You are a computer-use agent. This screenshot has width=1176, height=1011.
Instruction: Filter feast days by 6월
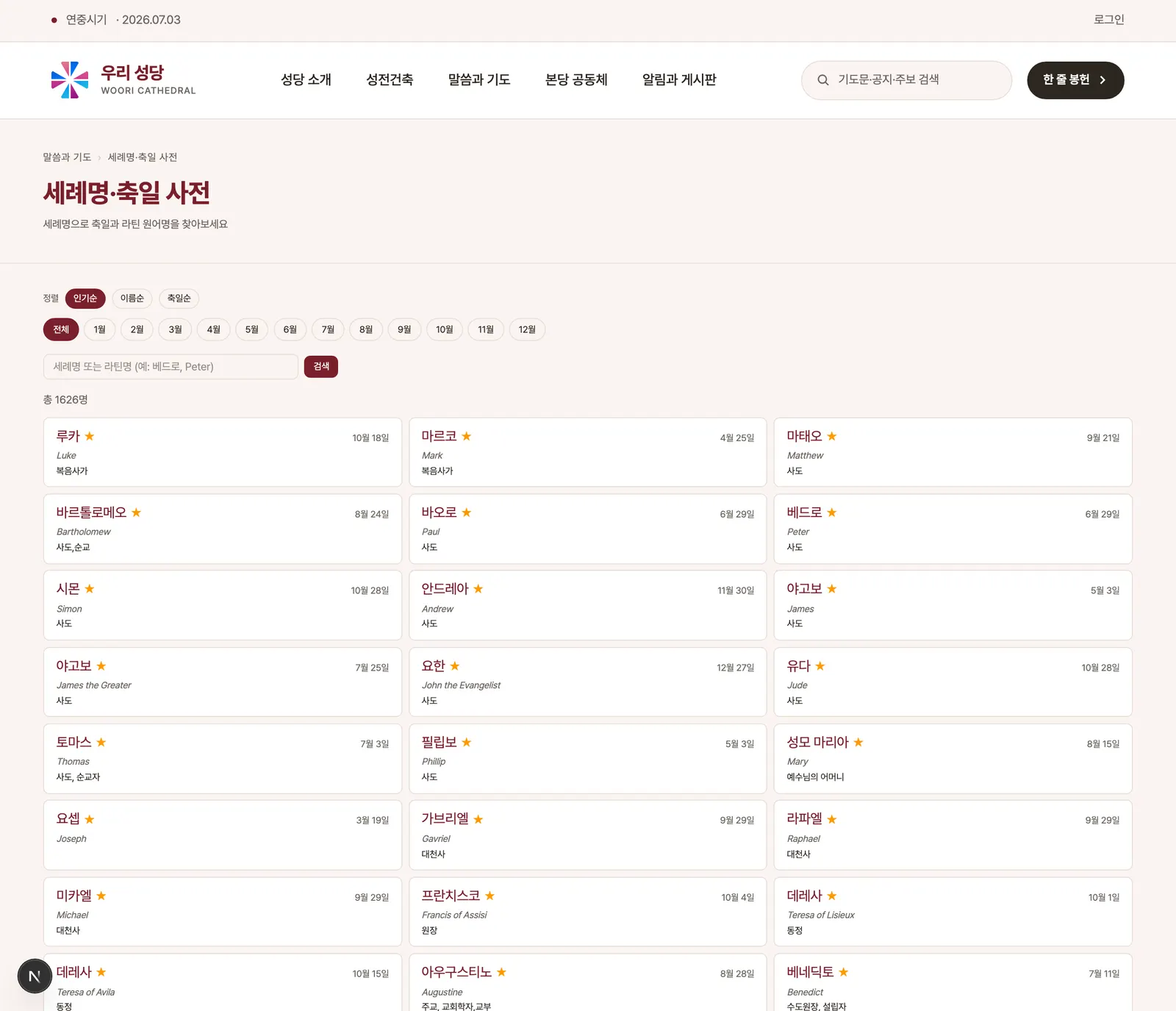click(290, 329)
